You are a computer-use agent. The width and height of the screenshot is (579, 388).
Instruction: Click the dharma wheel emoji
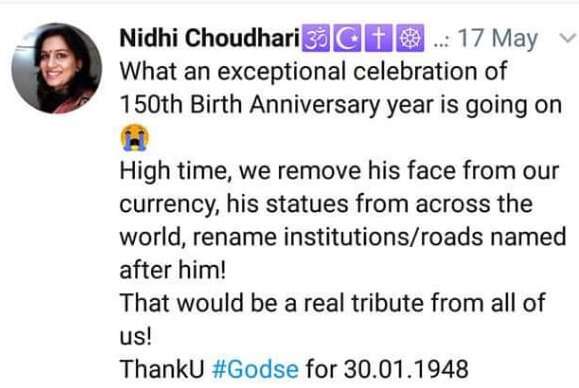pyautogui.click(x=410, y=38)
